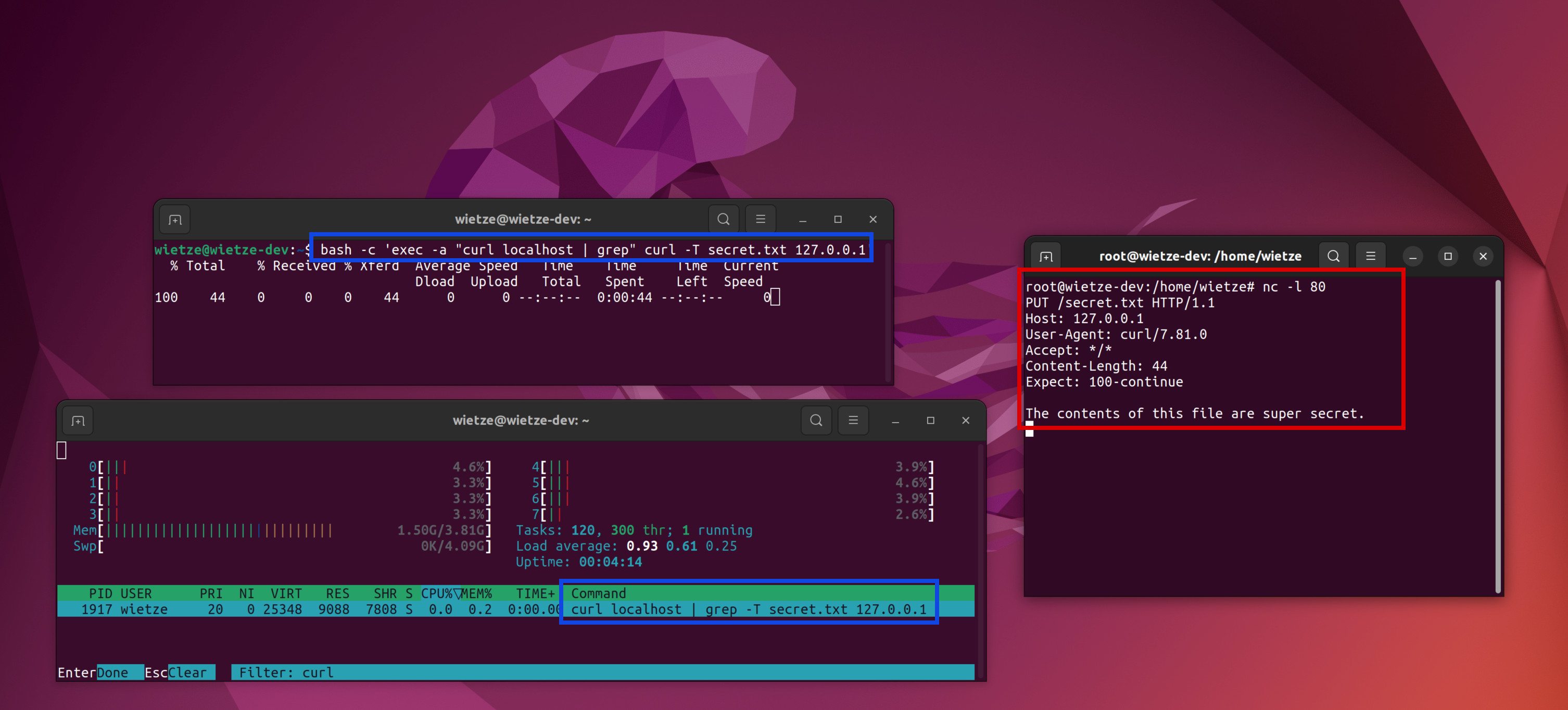Open new tab in top terminal window
The width and height of the screenshot is (1568, 710).
[175, 220]
